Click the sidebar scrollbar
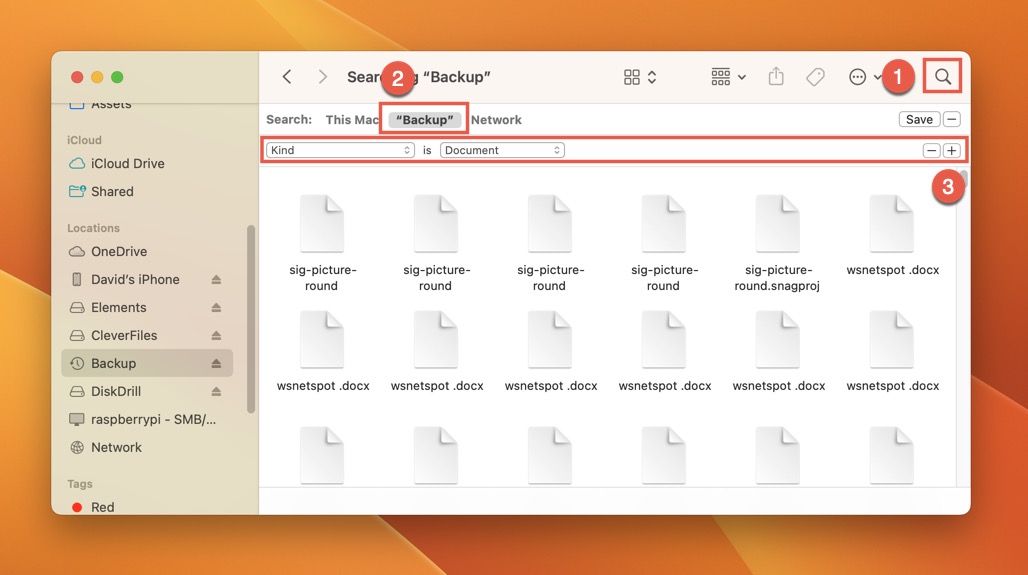The height and width of the screenshot is (575, 1028). pos(250,319)
